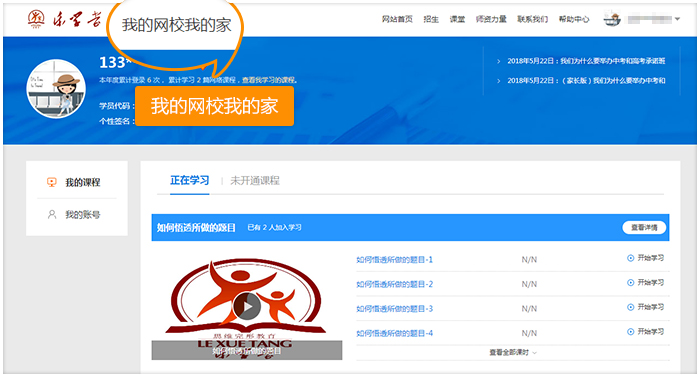
Task: Click the large profile avatar picture
Action: (x=56, y=88)
